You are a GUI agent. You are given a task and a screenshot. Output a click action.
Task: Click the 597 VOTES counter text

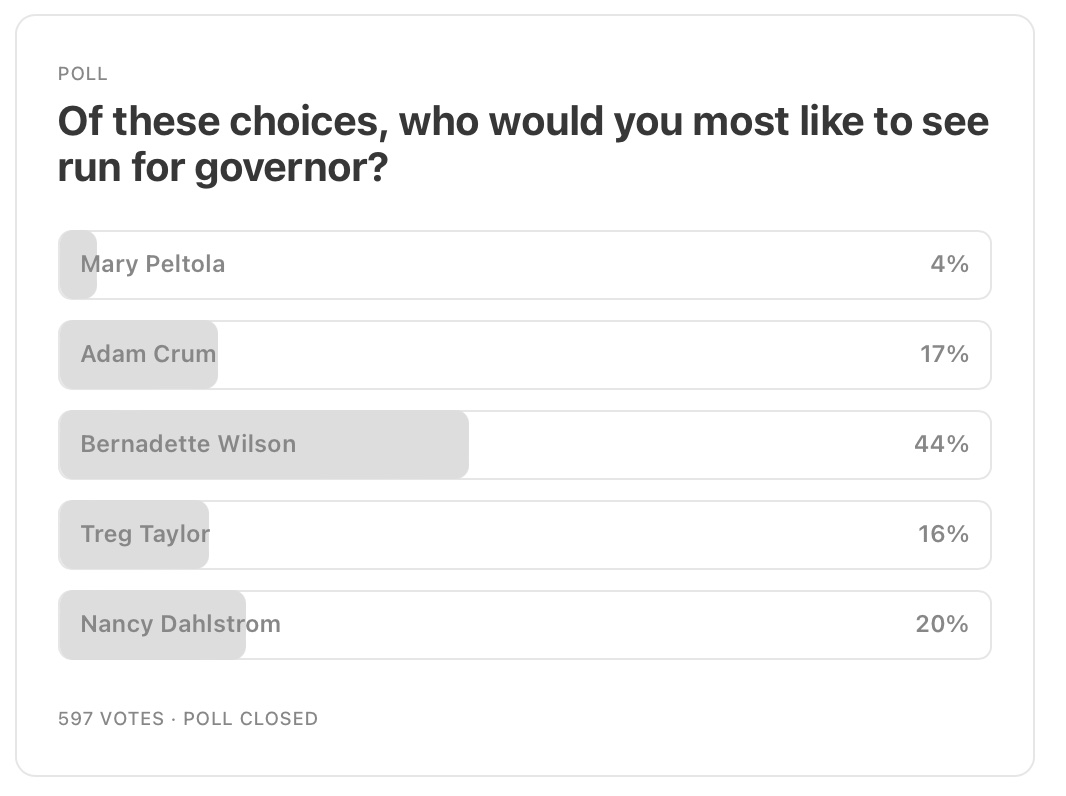[x=110, y=718]
